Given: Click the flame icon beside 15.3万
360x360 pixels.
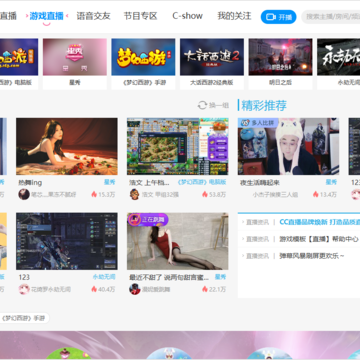Looking at the screenshot, I should tap(94, 194).
